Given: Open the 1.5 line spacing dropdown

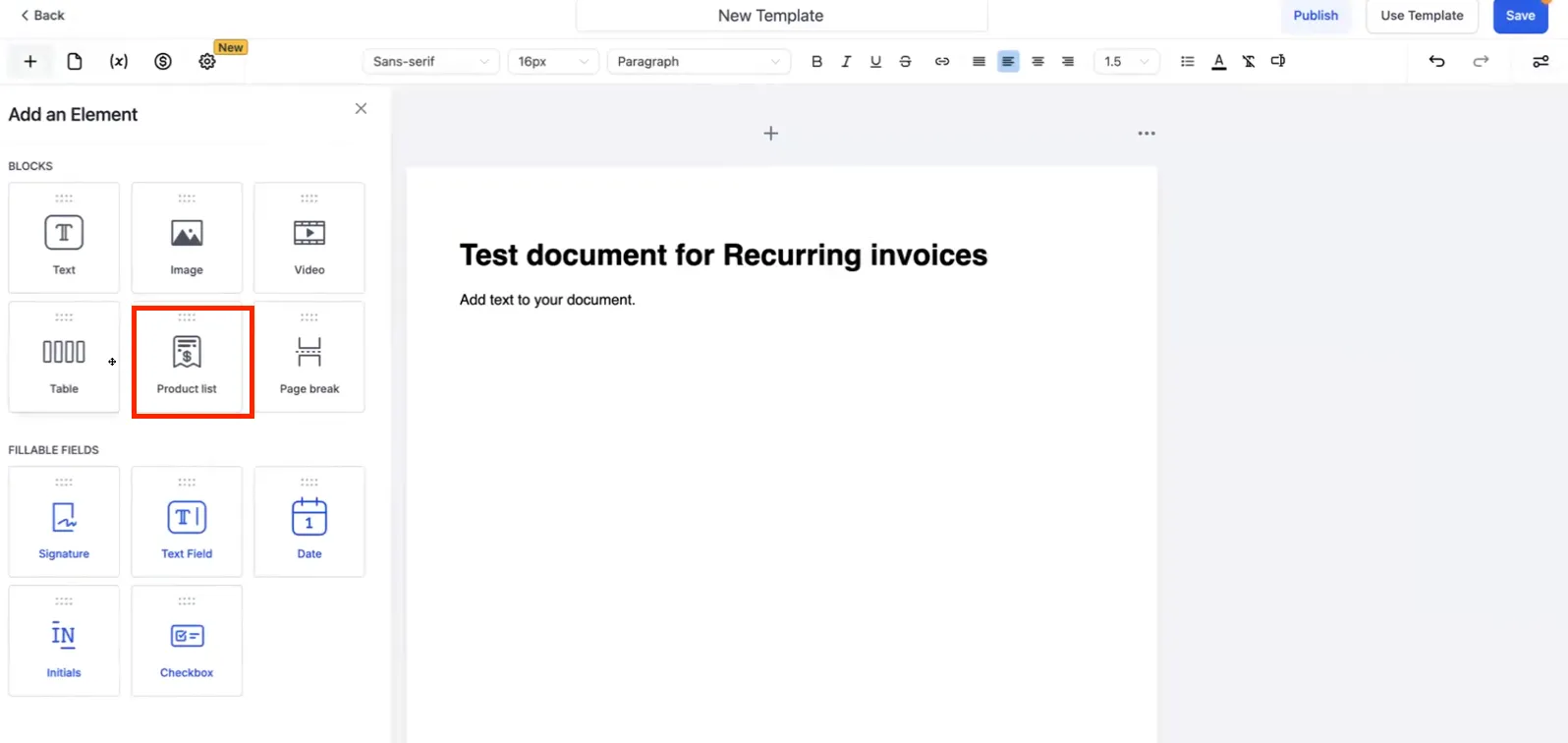Looking at the screenshot, I should pos(1126,61).
